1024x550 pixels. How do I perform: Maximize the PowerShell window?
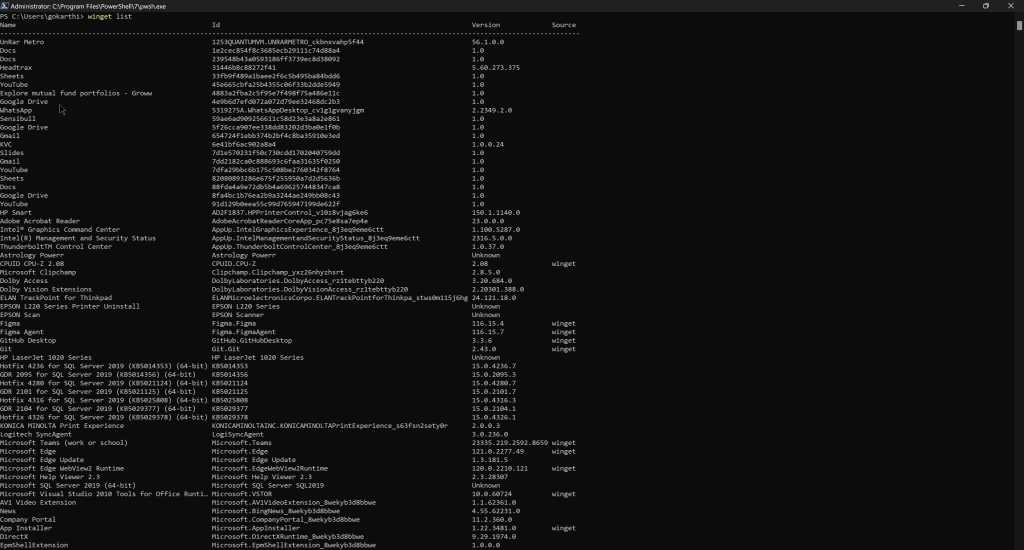click(x=985, y=5)
